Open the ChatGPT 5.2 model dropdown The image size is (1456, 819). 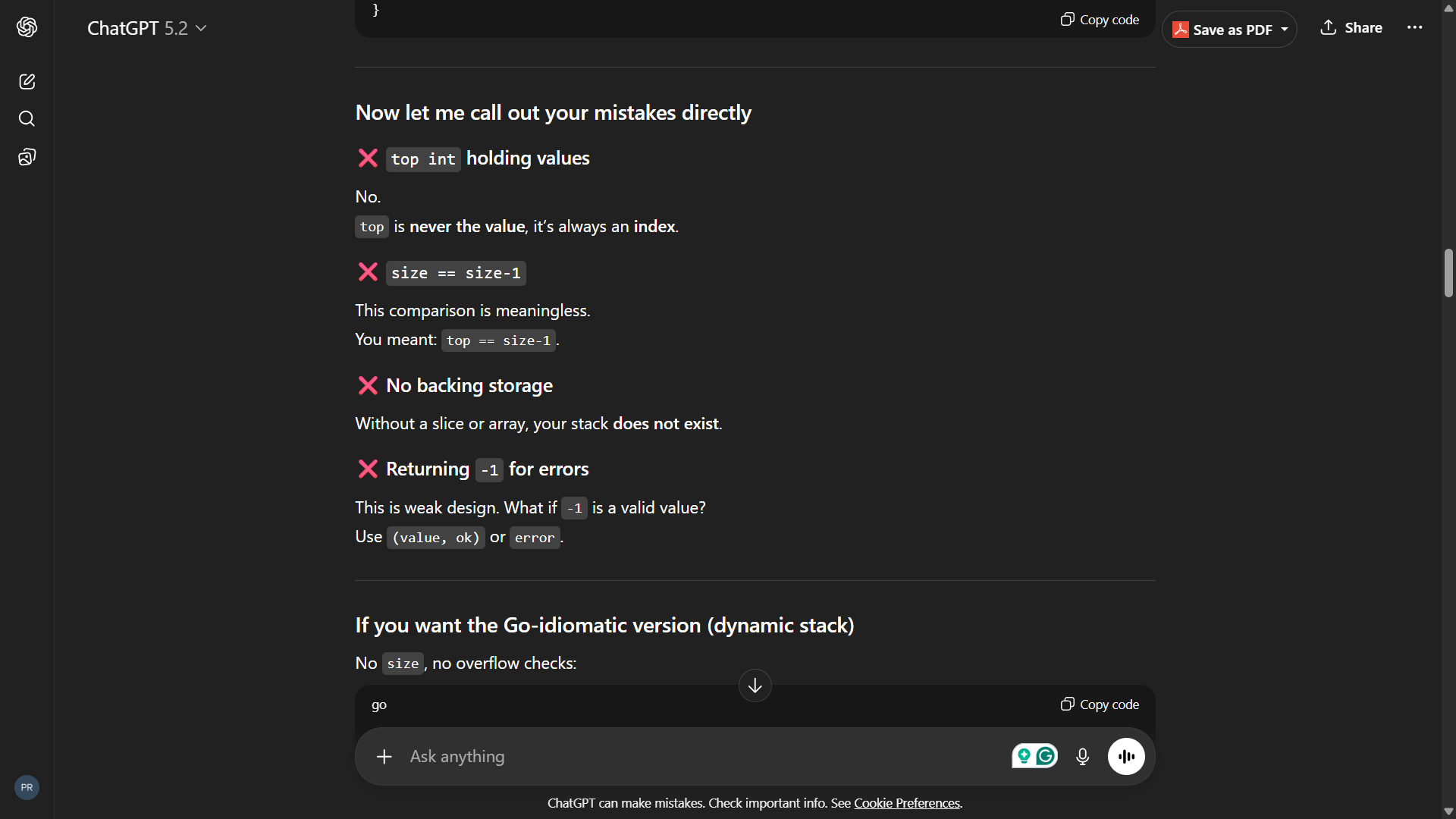coord(146,29)
